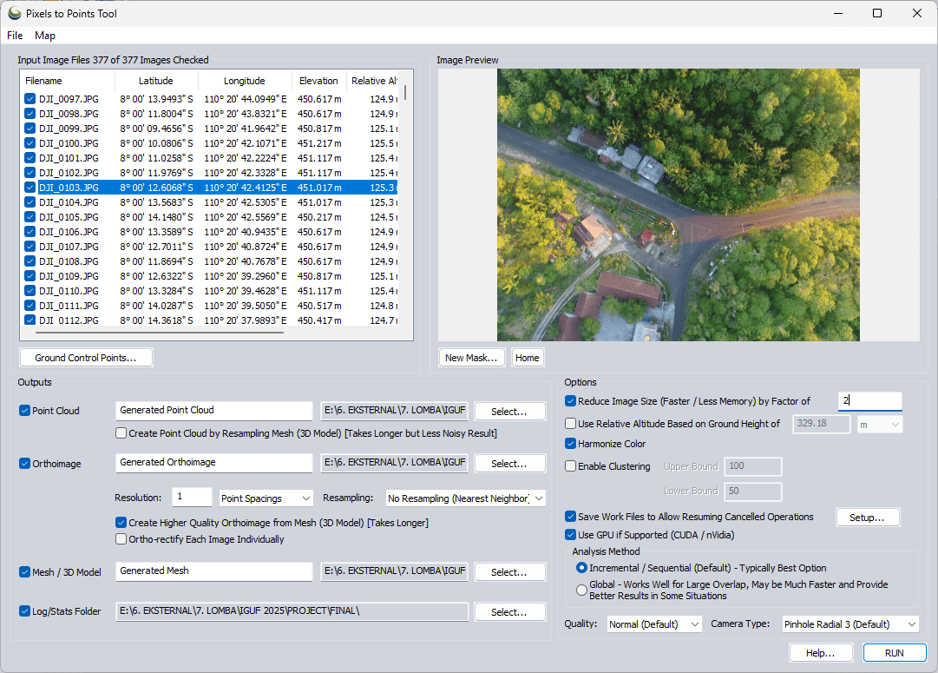Open the Camera Type dropdown
938x673 pixels.
pos(848,624)
